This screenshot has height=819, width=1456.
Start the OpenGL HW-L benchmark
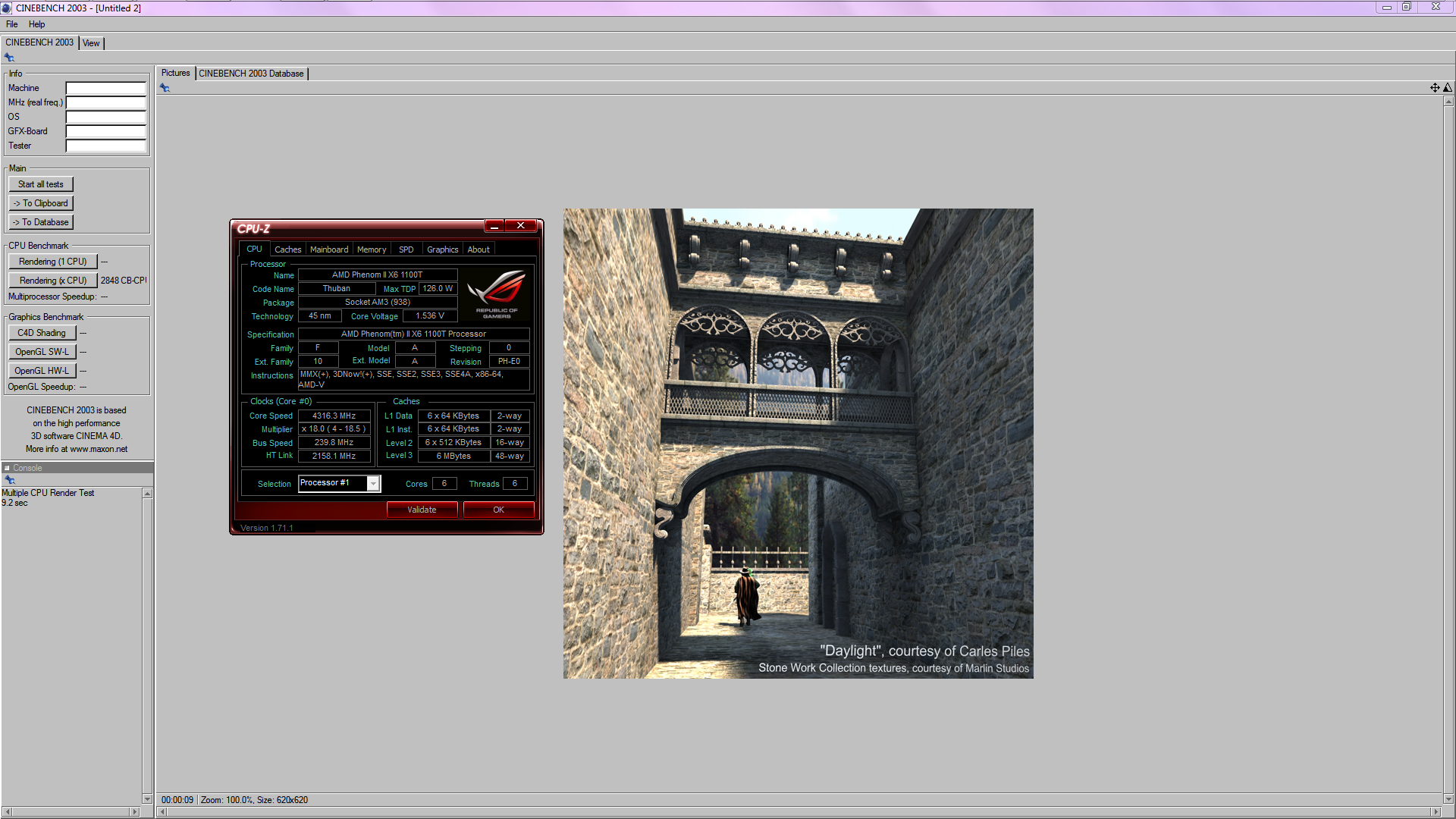[x=42, y=371]
